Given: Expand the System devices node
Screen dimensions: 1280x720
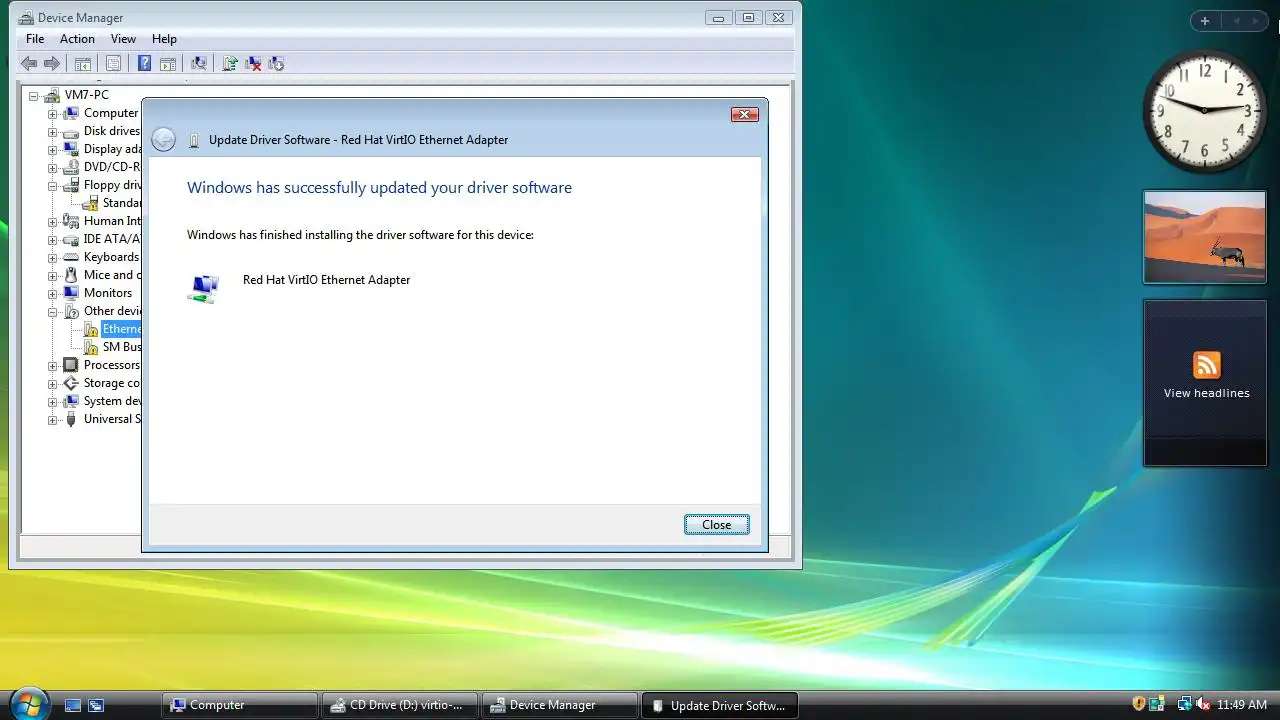Looking at the screenshot, I should click(52, 402).
